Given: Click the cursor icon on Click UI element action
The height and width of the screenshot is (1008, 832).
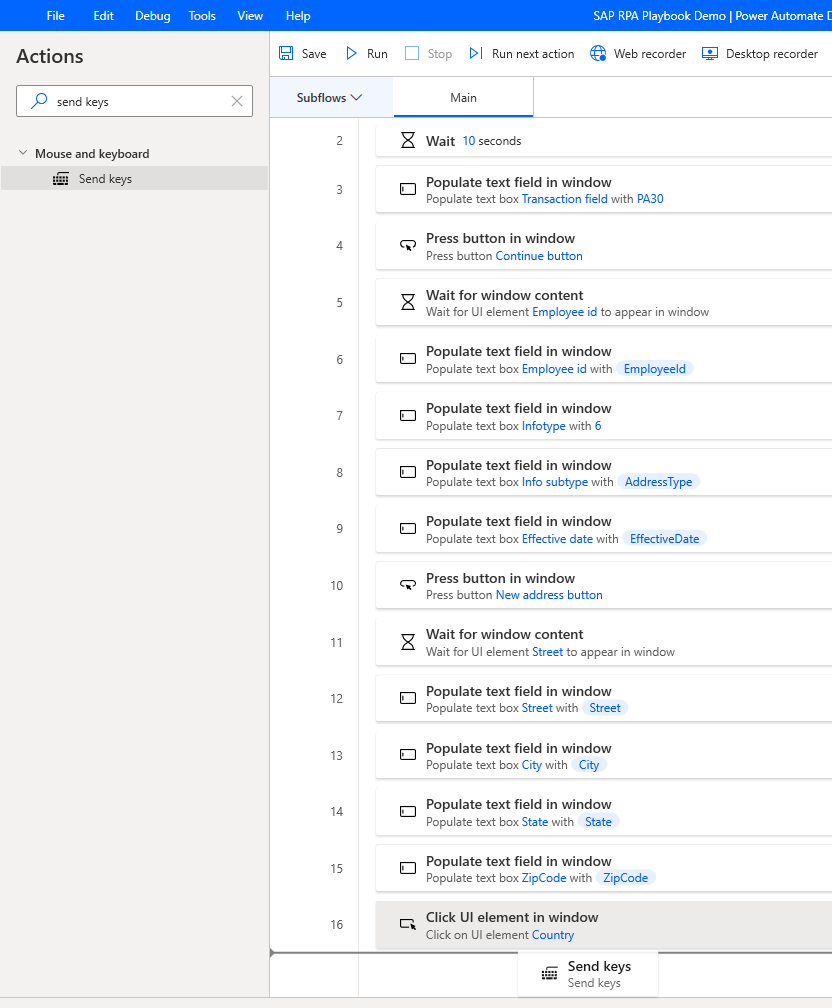Looking at the screenshot, I should 408,924.
